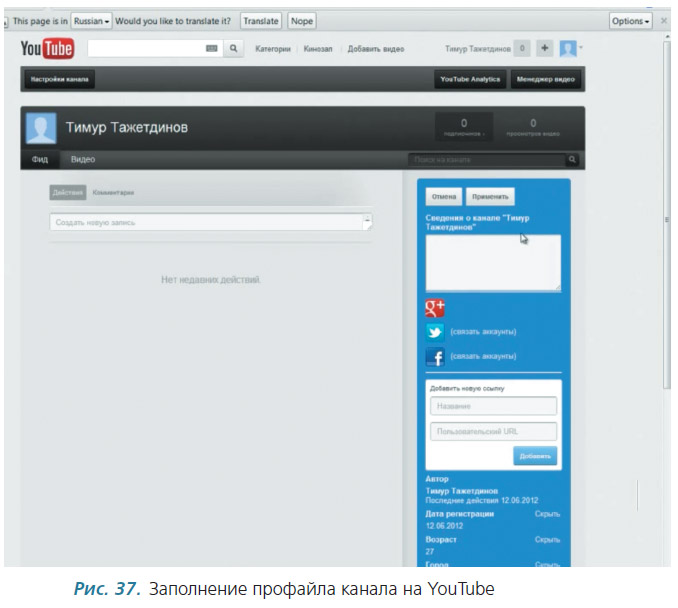Click the Название link field
The image size is (678, 608).
[x=493, y=406]
